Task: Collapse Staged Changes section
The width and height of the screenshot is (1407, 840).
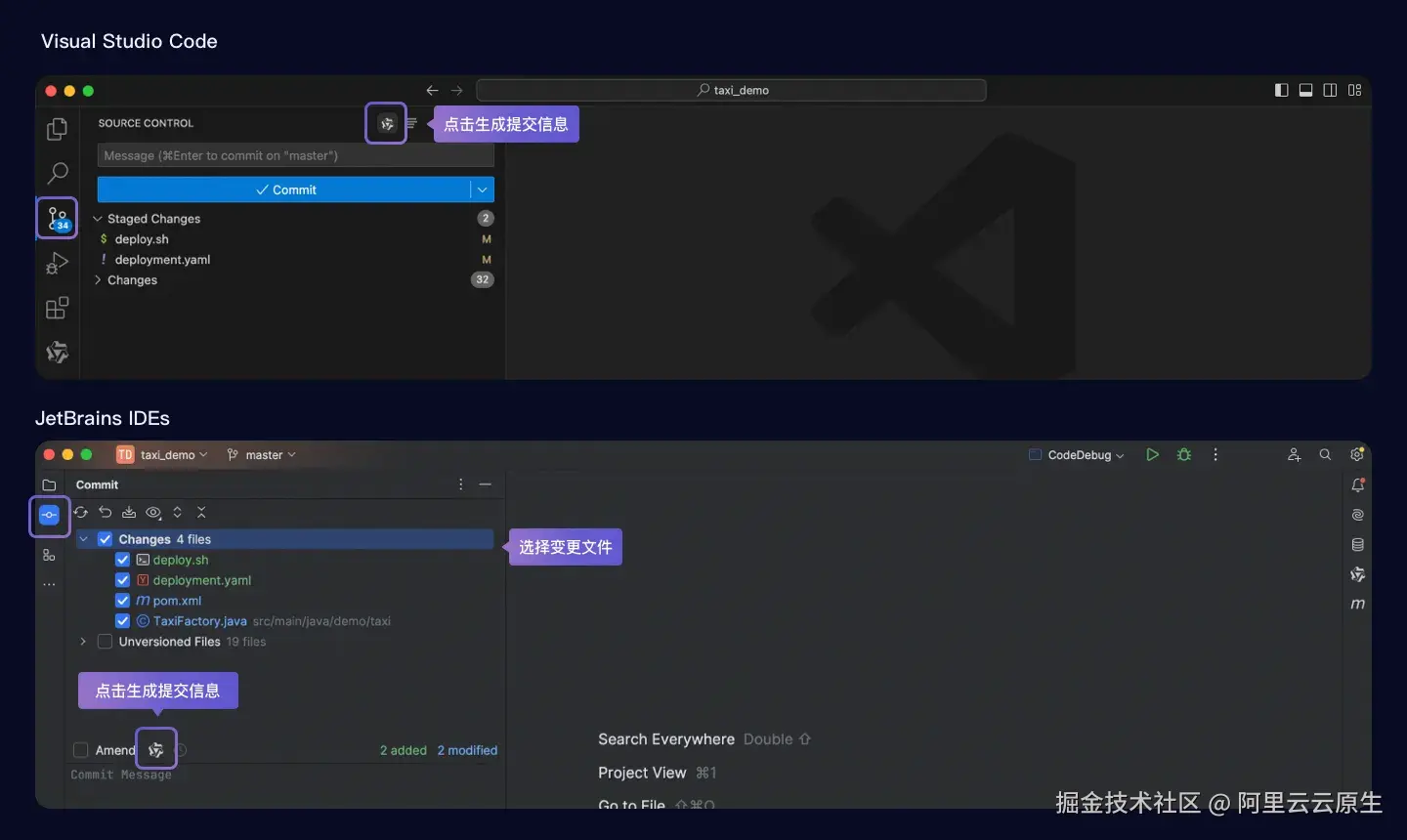Action: (x=98, y=219)
